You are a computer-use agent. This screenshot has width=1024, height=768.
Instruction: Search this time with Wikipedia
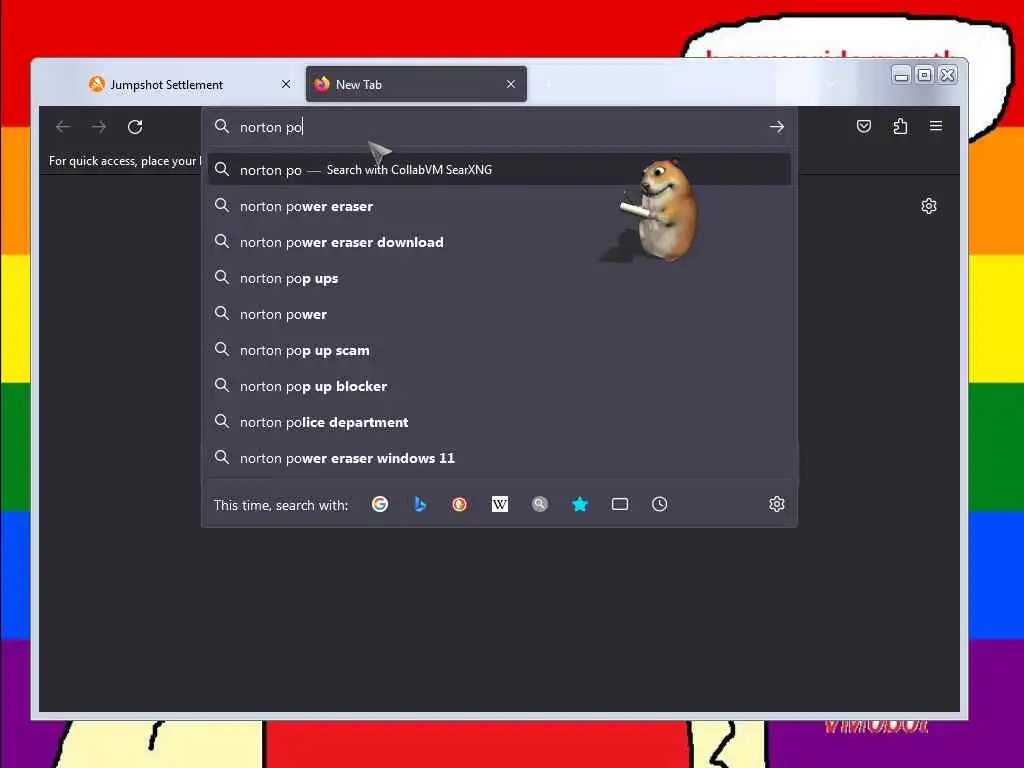coord(500,504)
